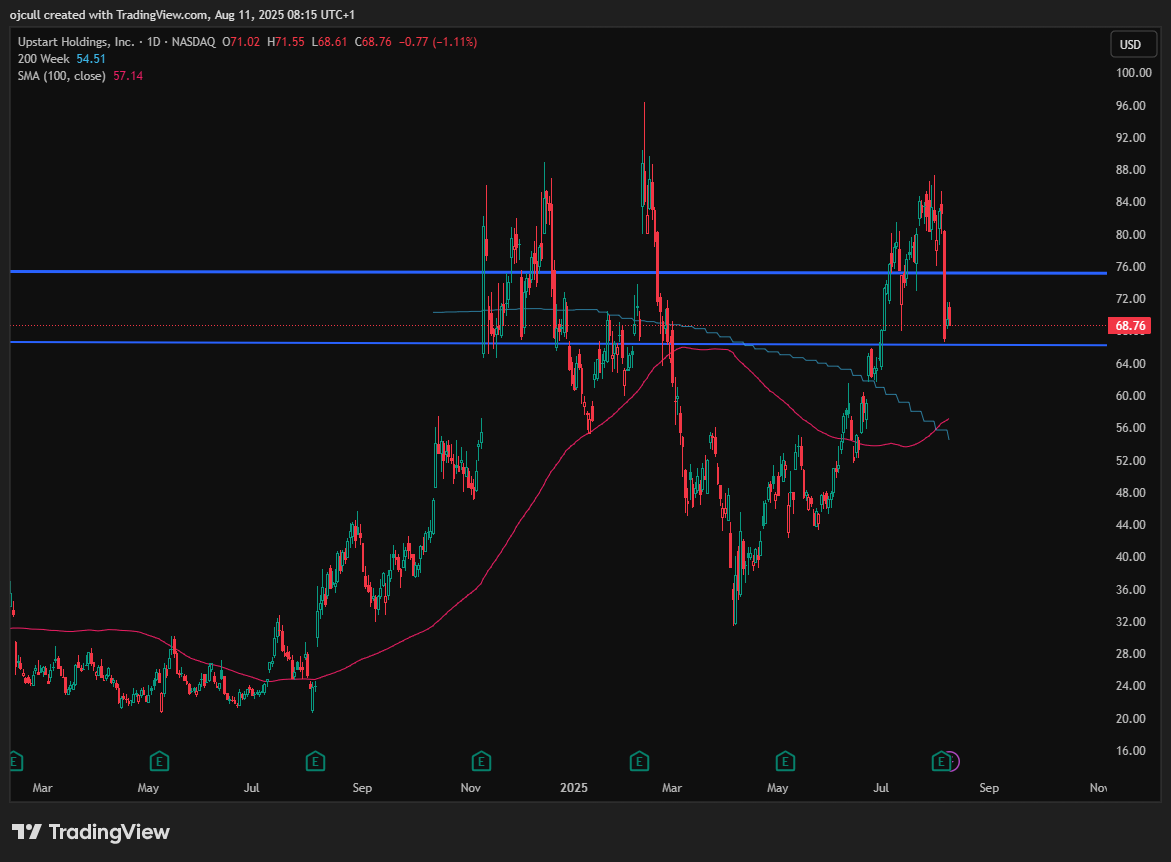Click the 80.00 price axis label
The width and height of the screenshot is (1171, 862).
click(x=1131, y=235)
